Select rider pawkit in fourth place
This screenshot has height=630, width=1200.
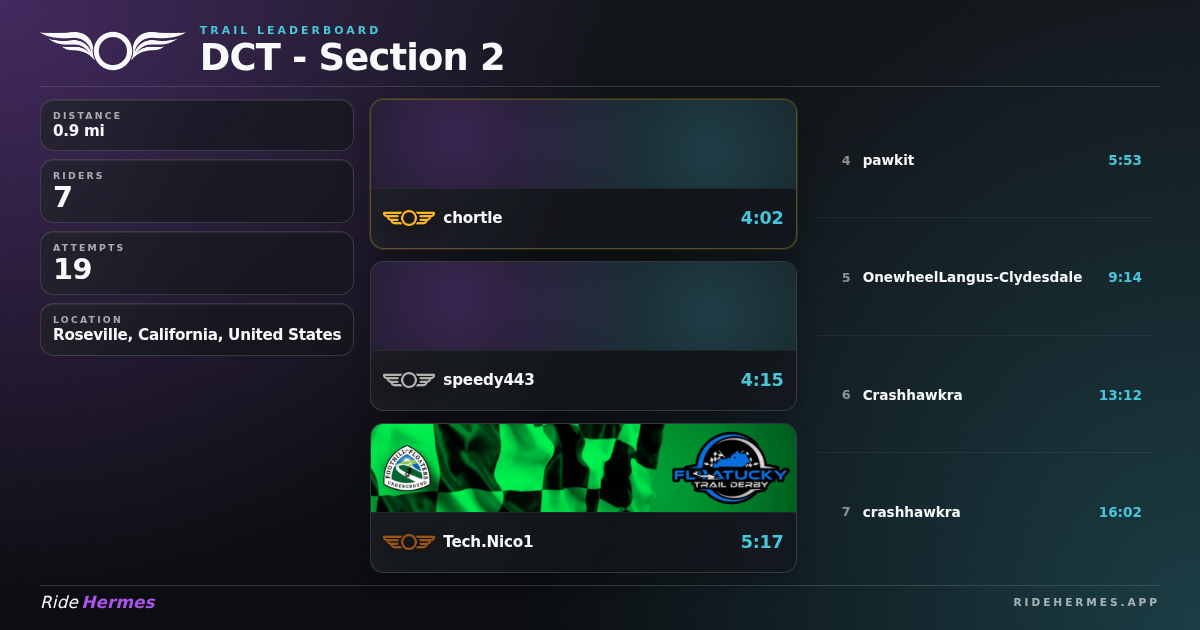pyautogui.click(x=888, y=160)
